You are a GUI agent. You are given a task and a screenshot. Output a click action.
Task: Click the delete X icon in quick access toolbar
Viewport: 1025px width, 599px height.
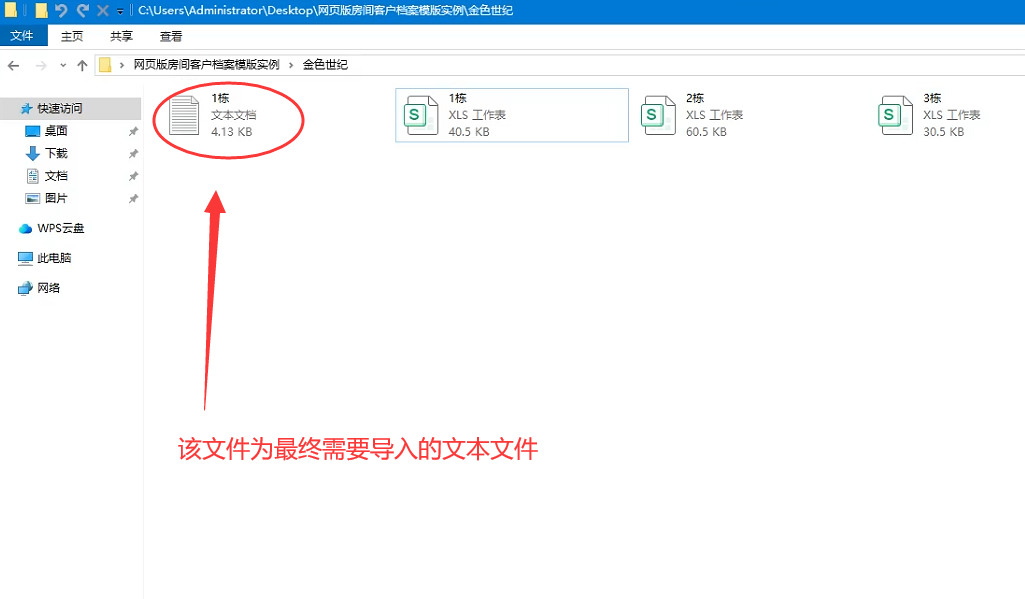(102, 11)
